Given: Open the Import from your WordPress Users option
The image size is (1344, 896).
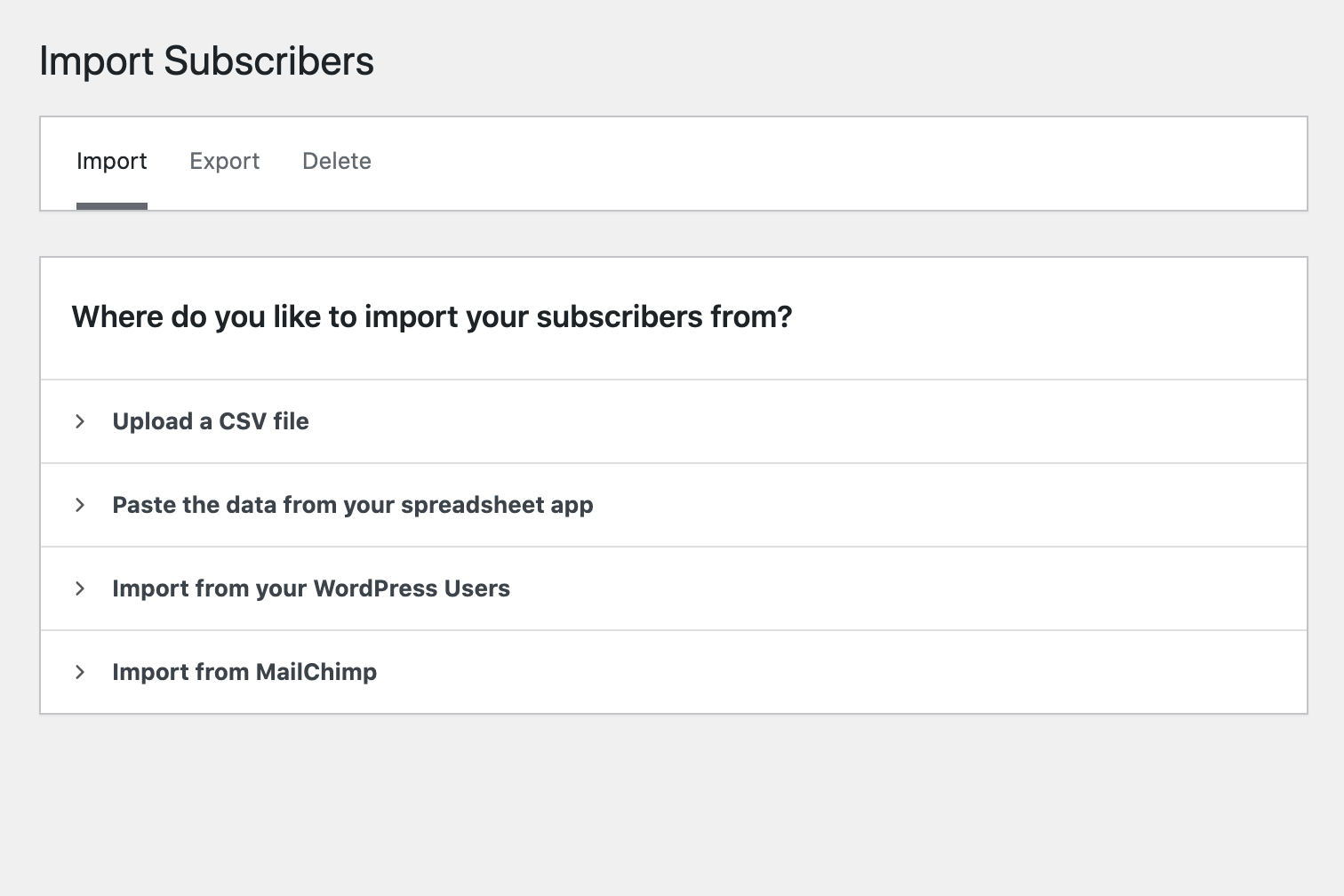Looking at the screenshot, I should [310, 588].
